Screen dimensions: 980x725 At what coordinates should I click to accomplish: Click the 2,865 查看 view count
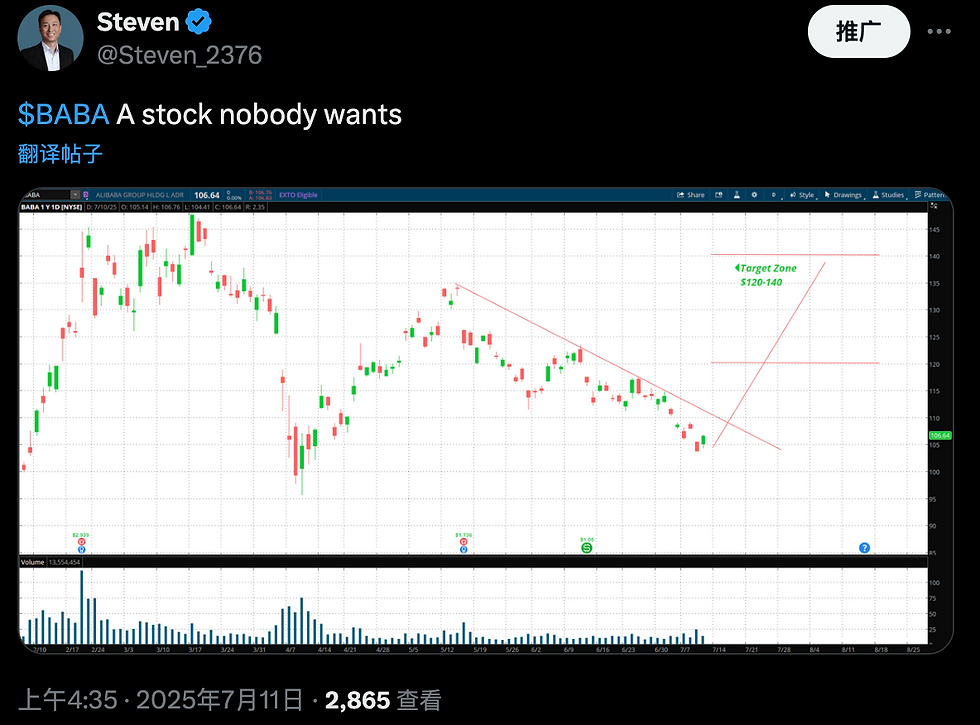click(383, 700)
